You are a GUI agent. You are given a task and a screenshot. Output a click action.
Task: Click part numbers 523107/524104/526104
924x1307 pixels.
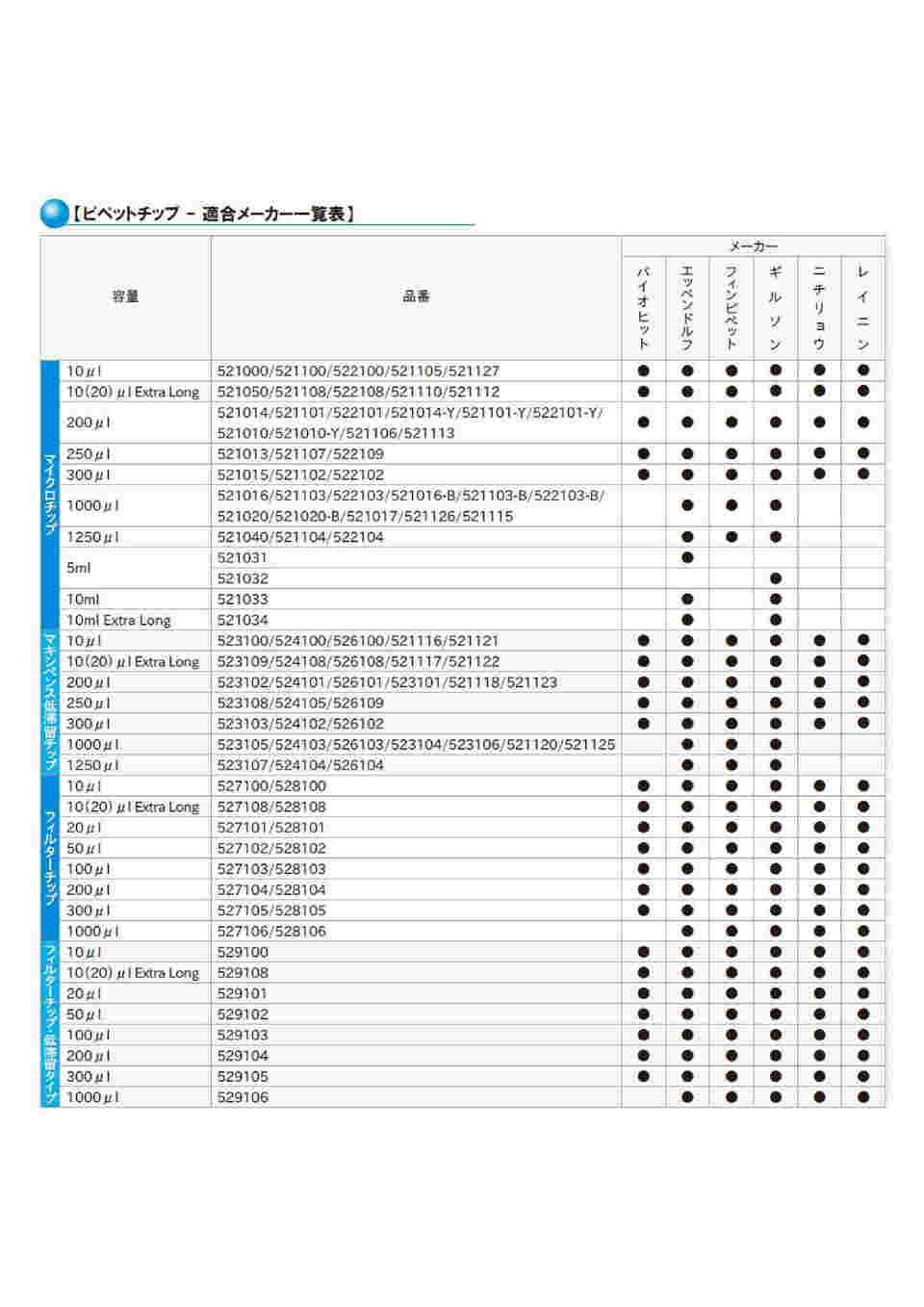(x=300, y=765)
